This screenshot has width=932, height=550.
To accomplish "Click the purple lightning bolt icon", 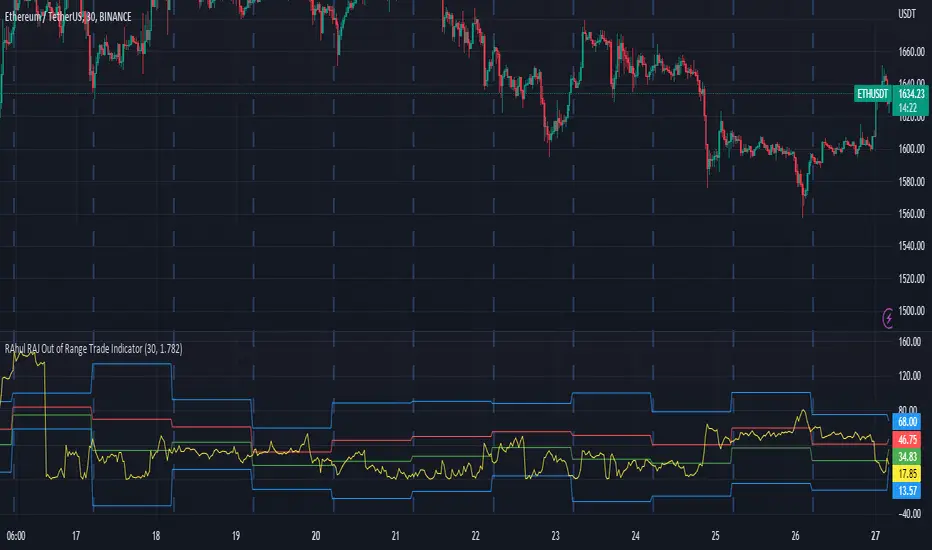I will [888, 318].
